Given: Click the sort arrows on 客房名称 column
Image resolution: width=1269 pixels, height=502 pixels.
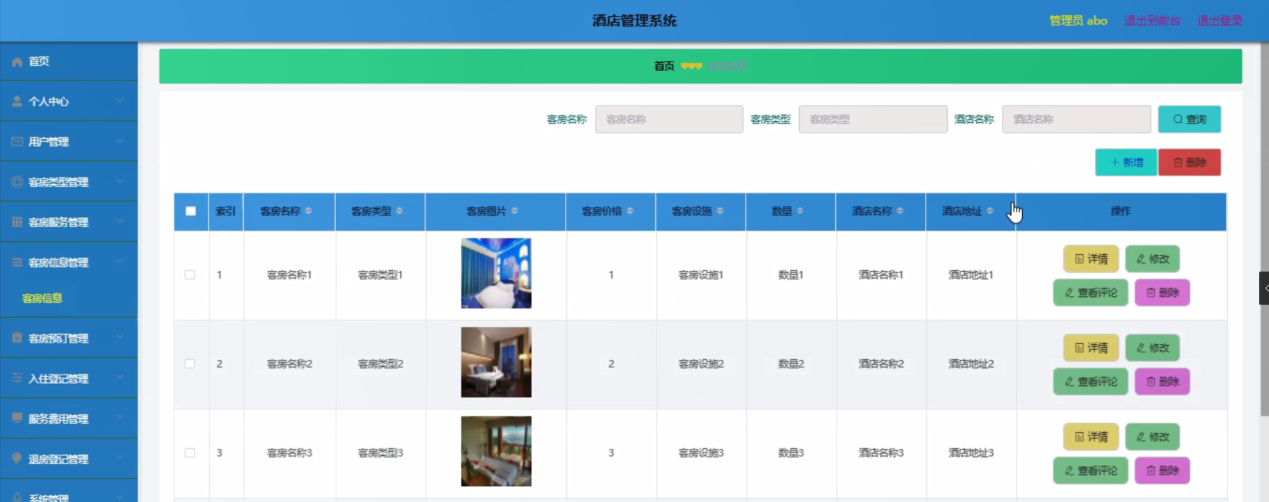Looking at the screenshot, I should (308, 211).
